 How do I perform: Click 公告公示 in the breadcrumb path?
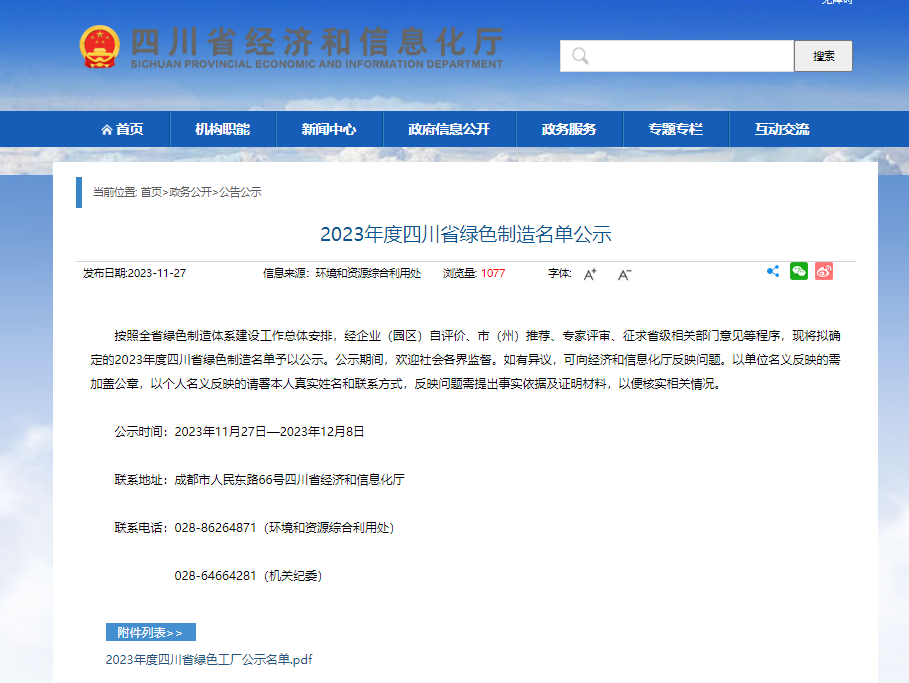pyautogui.click(x=240, y=192)
